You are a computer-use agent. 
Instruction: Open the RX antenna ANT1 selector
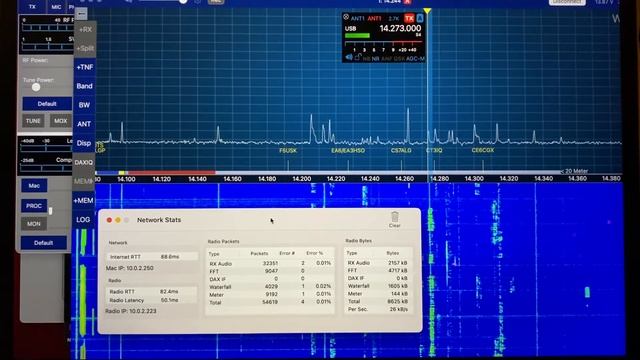357,18
